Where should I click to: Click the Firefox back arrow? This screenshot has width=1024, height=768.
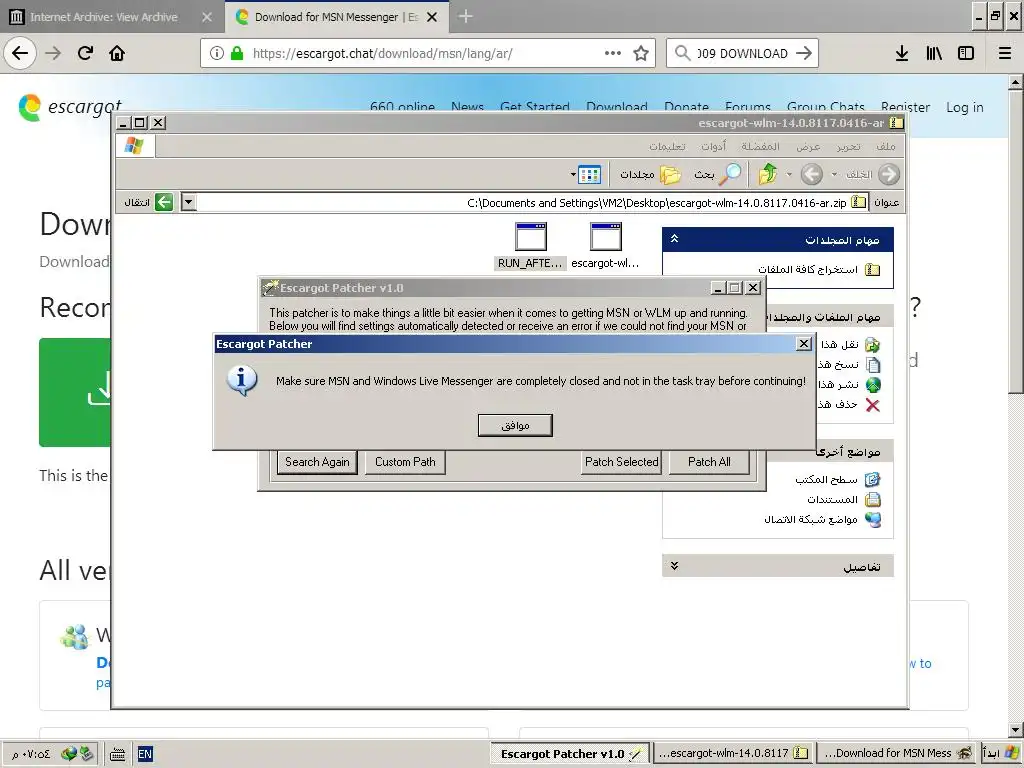(x=20, y=53)
